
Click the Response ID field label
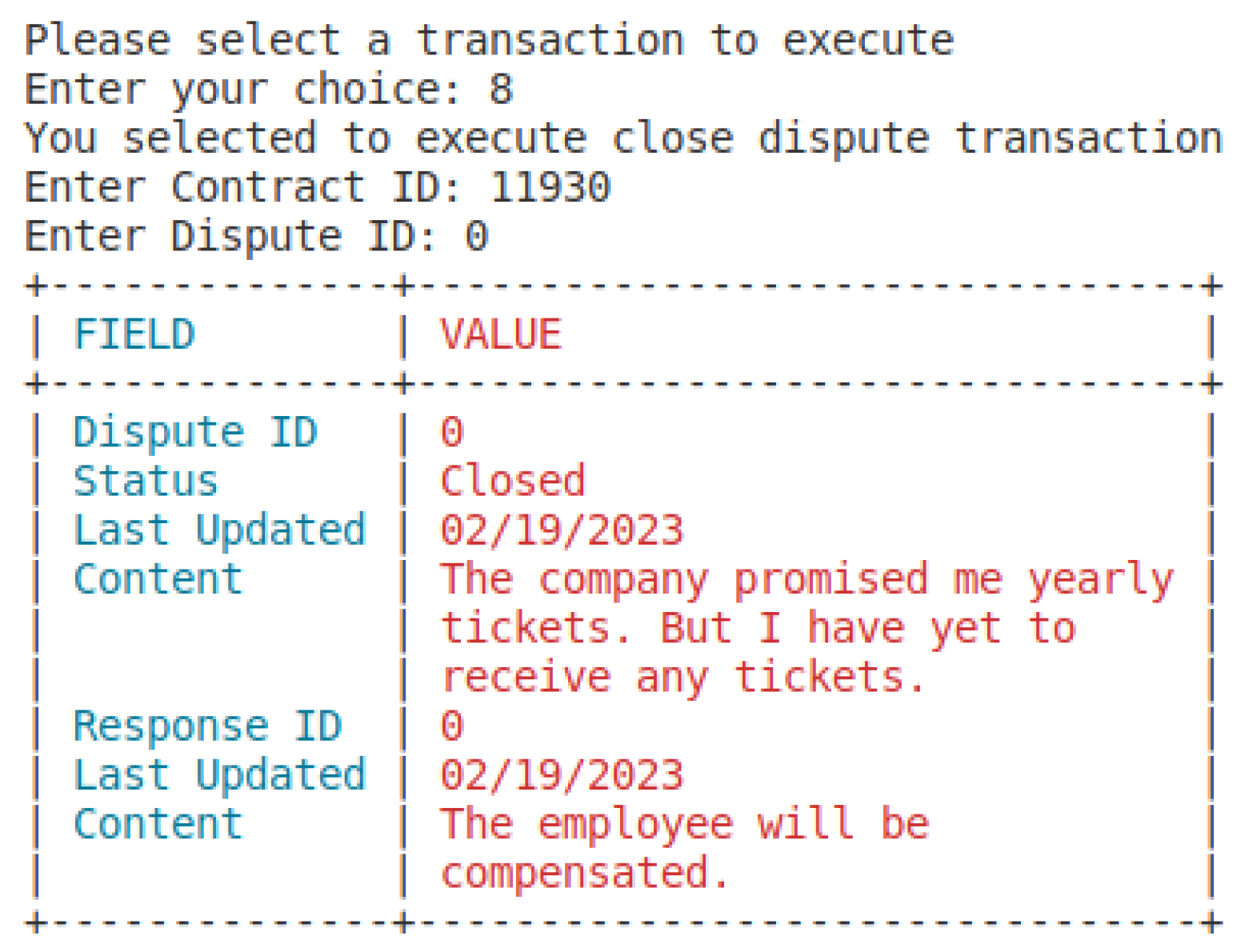point(207,726)
